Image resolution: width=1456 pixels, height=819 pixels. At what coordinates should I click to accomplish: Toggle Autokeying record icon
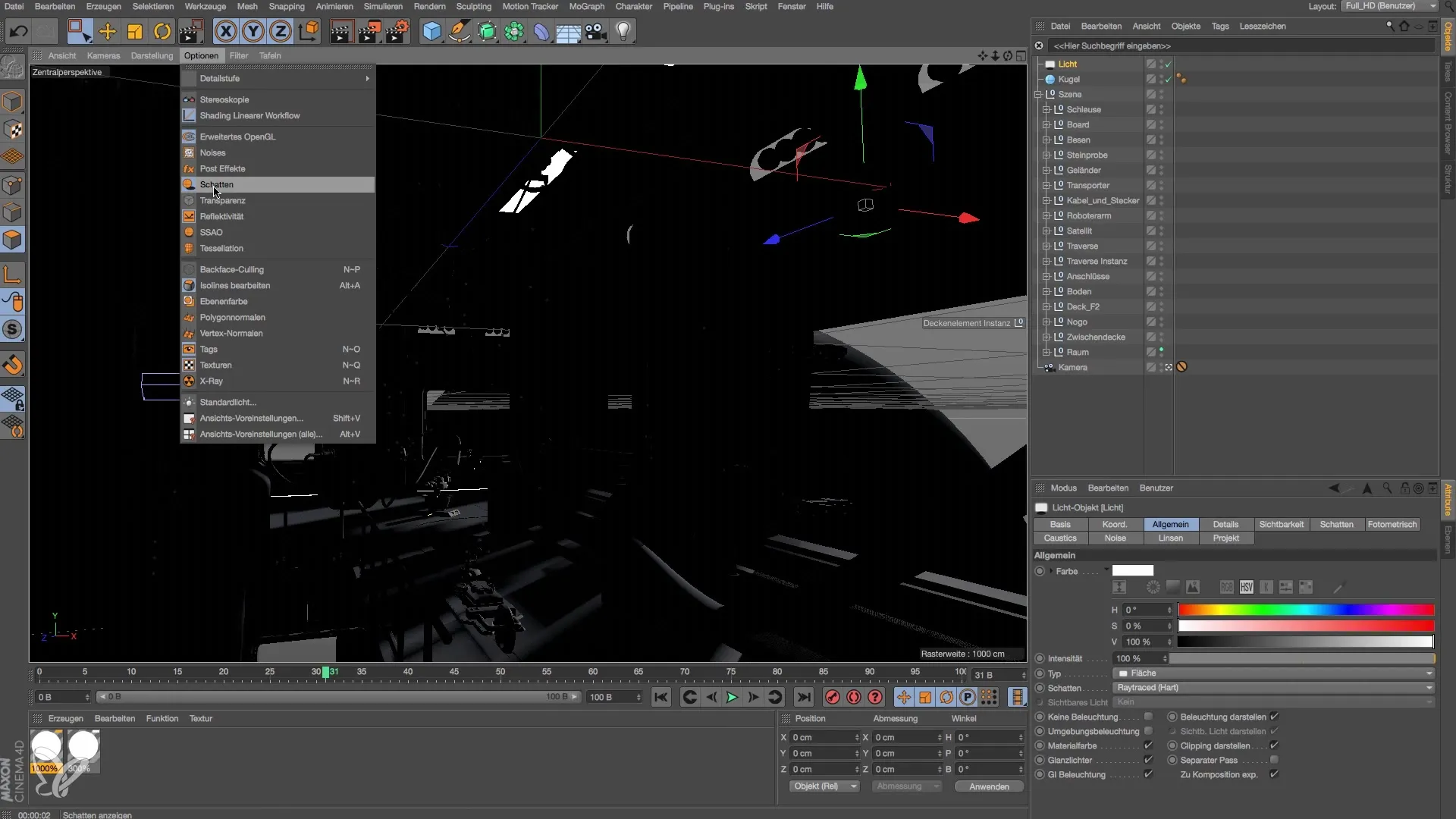pos(854,697)
